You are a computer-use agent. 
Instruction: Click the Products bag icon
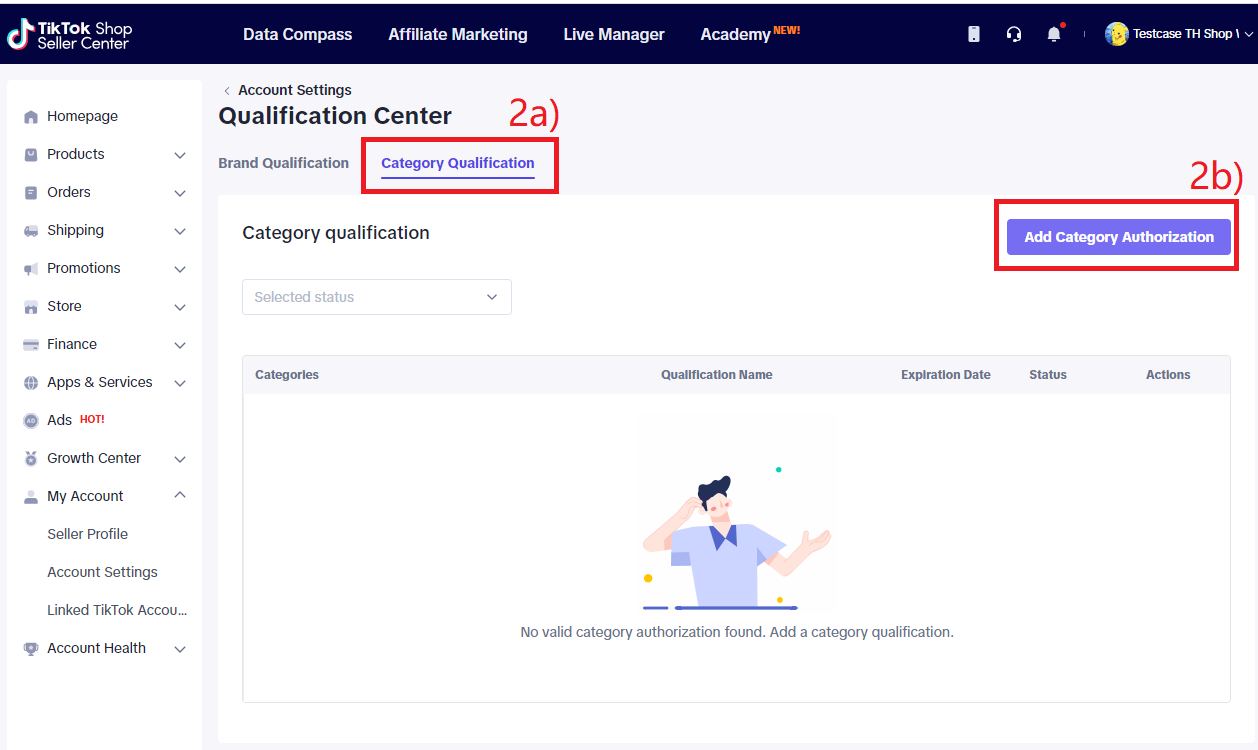[31, 155]
